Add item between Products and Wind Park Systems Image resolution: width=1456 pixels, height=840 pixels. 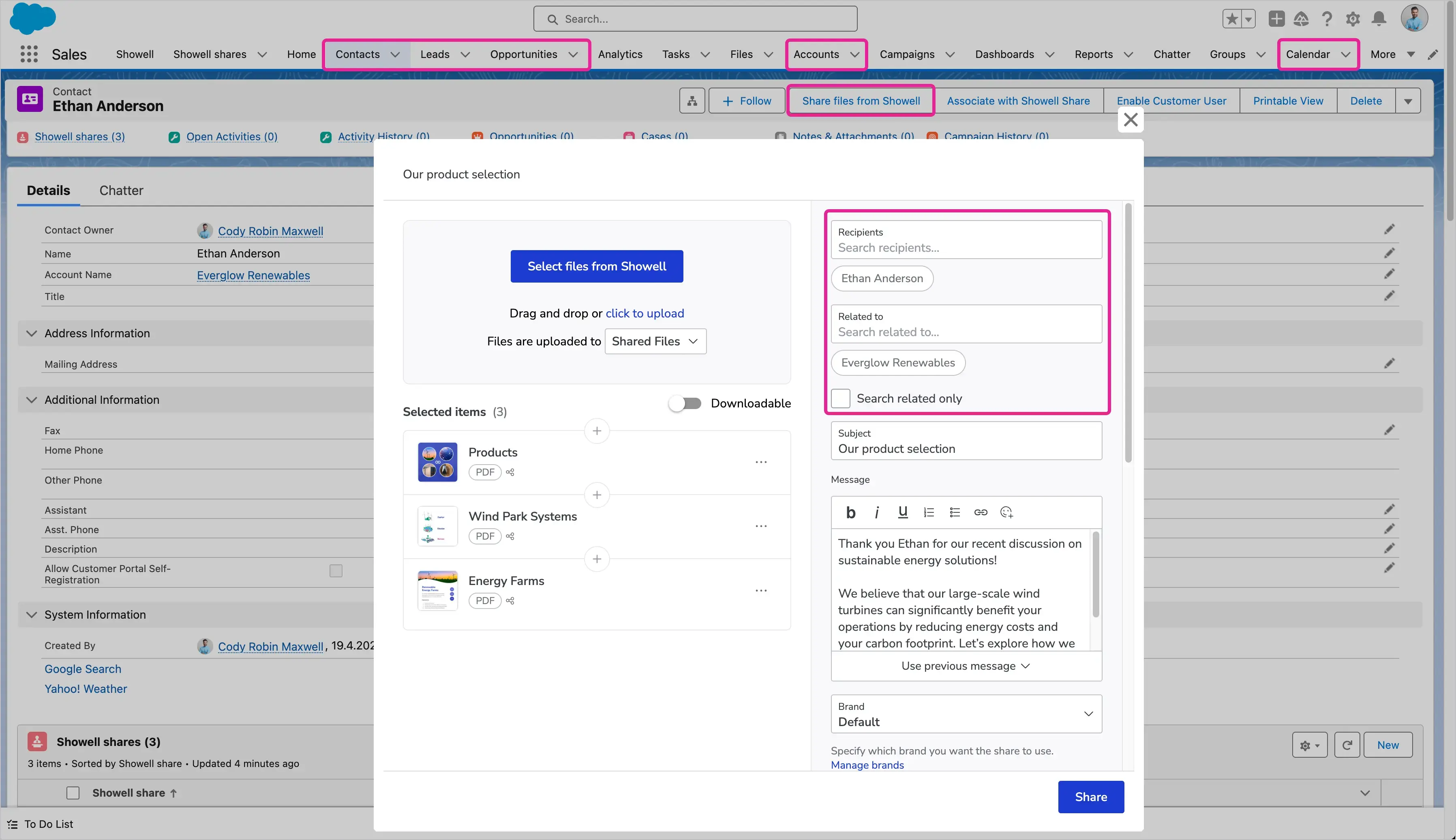point(597,495)
